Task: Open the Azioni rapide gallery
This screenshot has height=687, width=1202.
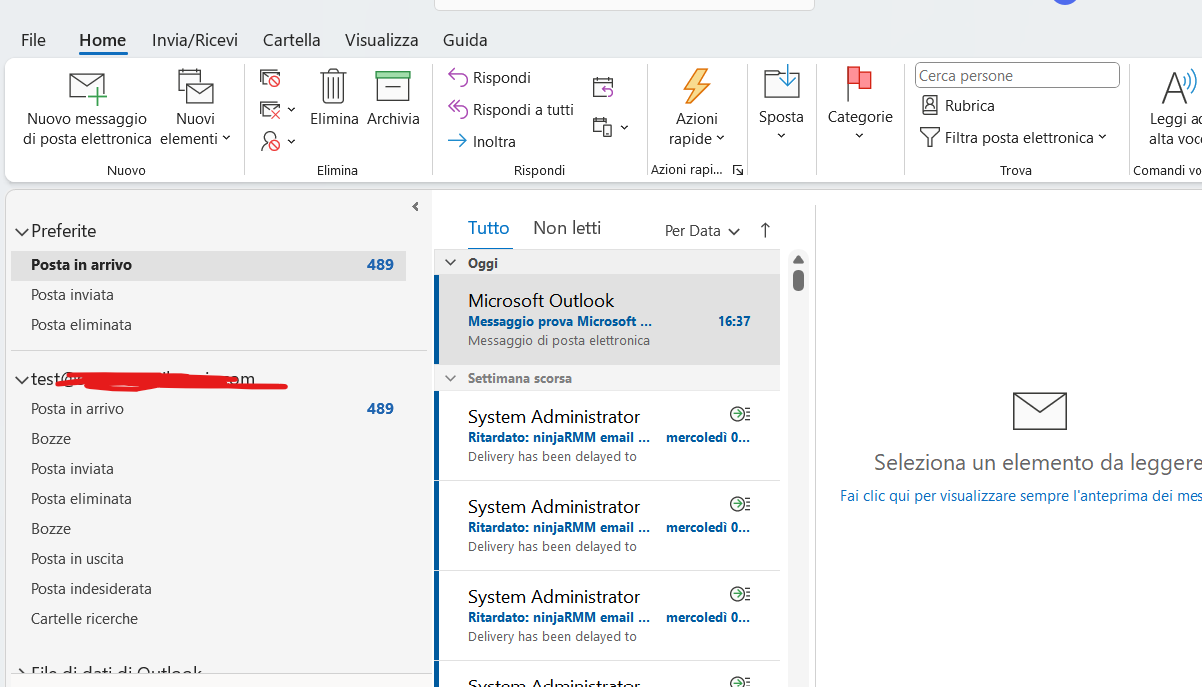Action: 697,108
